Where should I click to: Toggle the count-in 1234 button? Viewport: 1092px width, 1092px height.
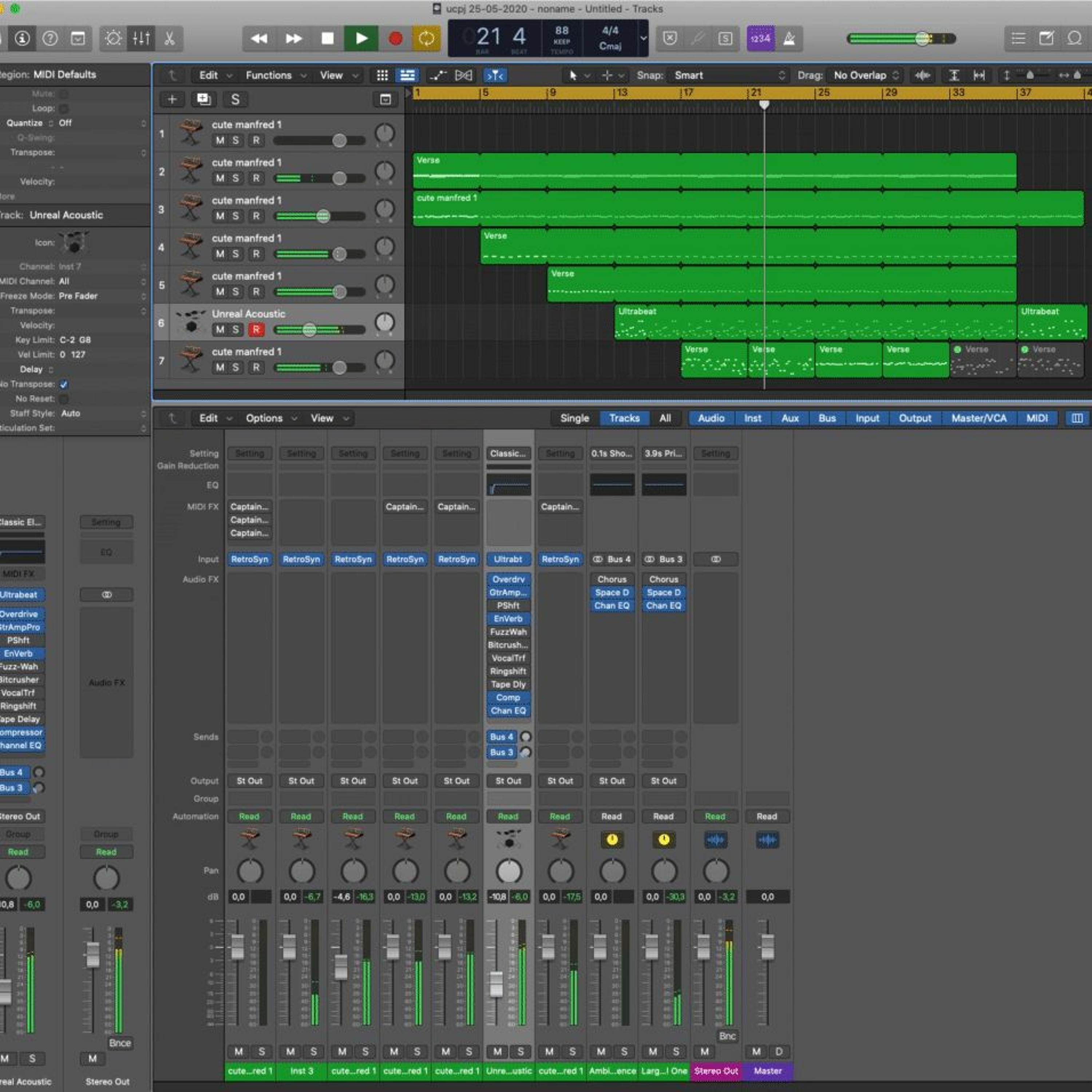(760, 39)
